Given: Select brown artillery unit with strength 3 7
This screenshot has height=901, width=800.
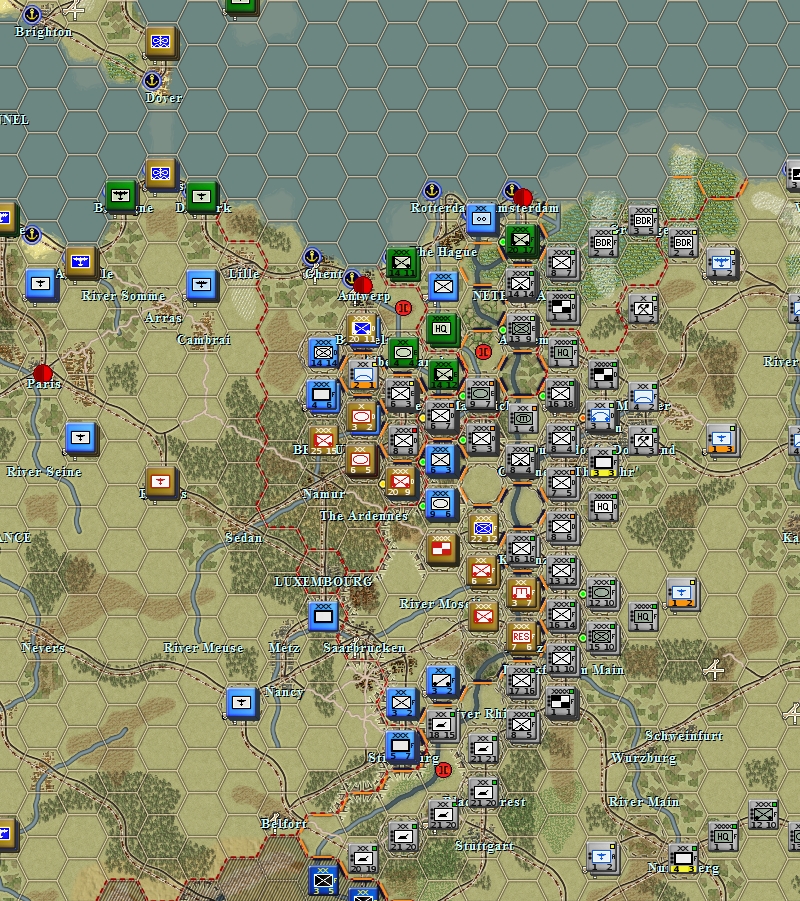Looking at the screenshot, I should [522, 592].
